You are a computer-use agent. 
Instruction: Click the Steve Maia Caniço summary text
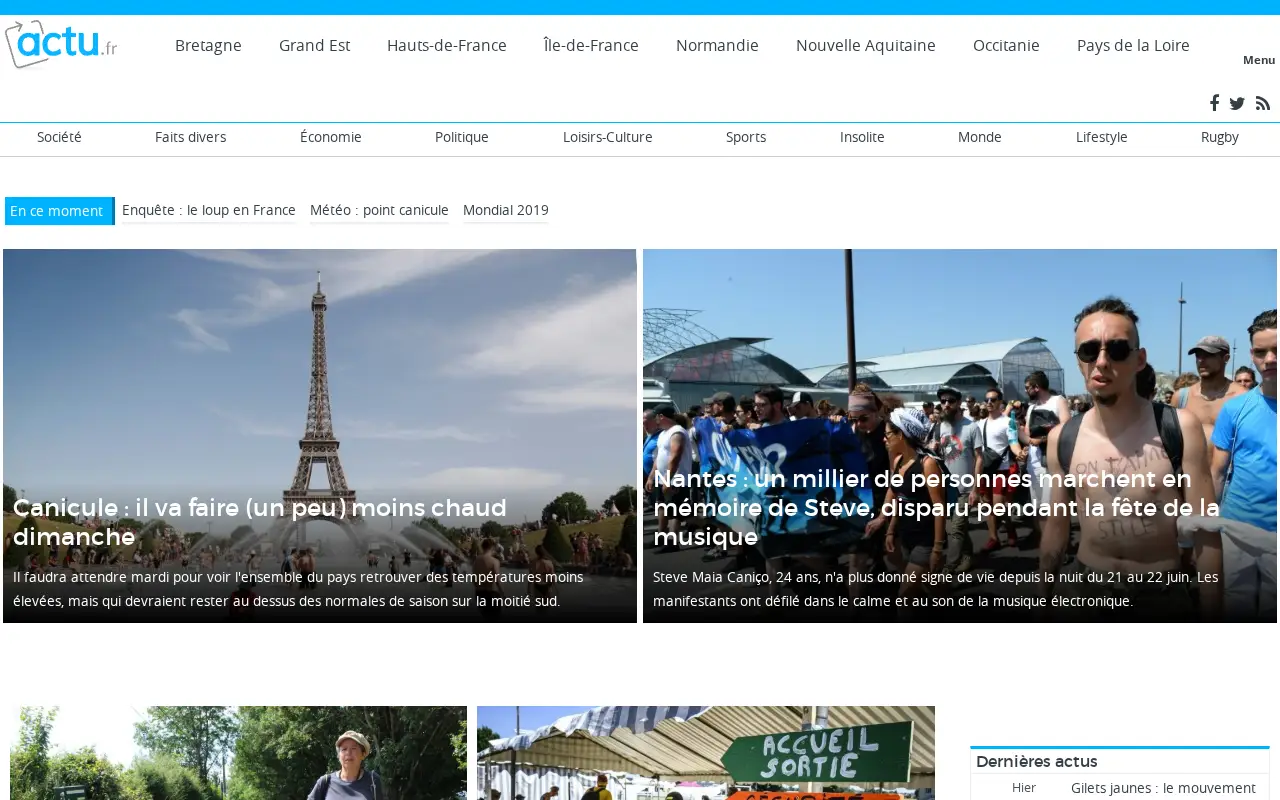tap(936, 589)
